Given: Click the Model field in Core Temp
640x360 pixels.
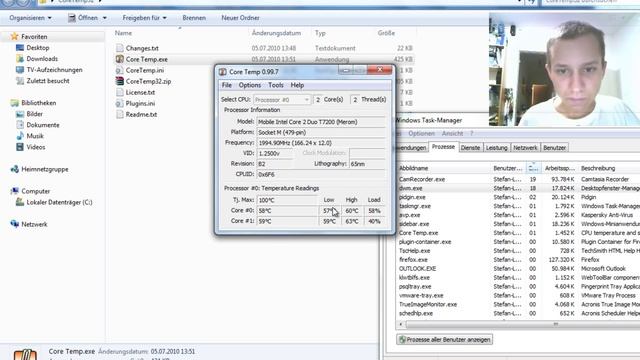Looking at the screenshot, I should pos(321,122).
